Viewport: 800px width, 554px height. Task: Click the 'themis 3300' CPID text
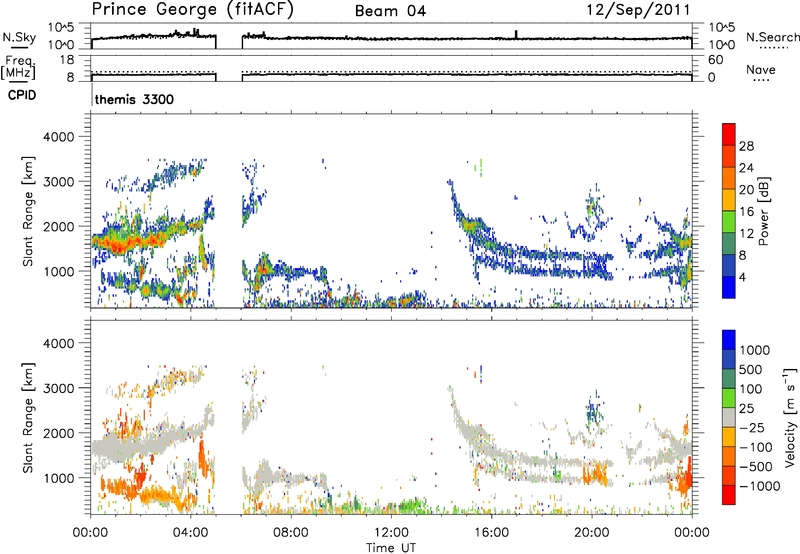coord(134,99)
